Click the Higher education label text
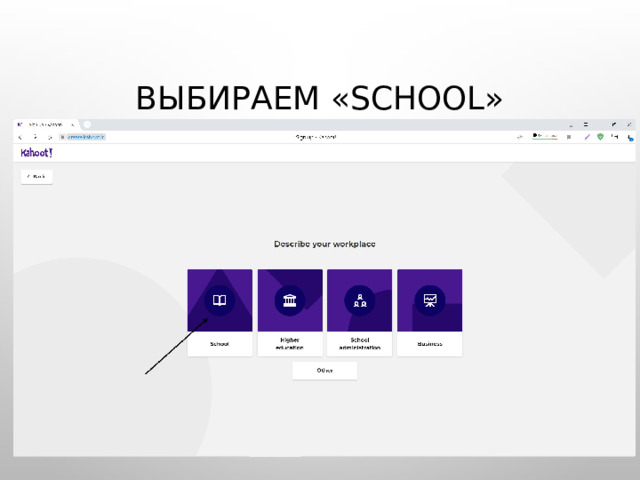Viewport: 640px width, 480px height. tap(290, 344)
